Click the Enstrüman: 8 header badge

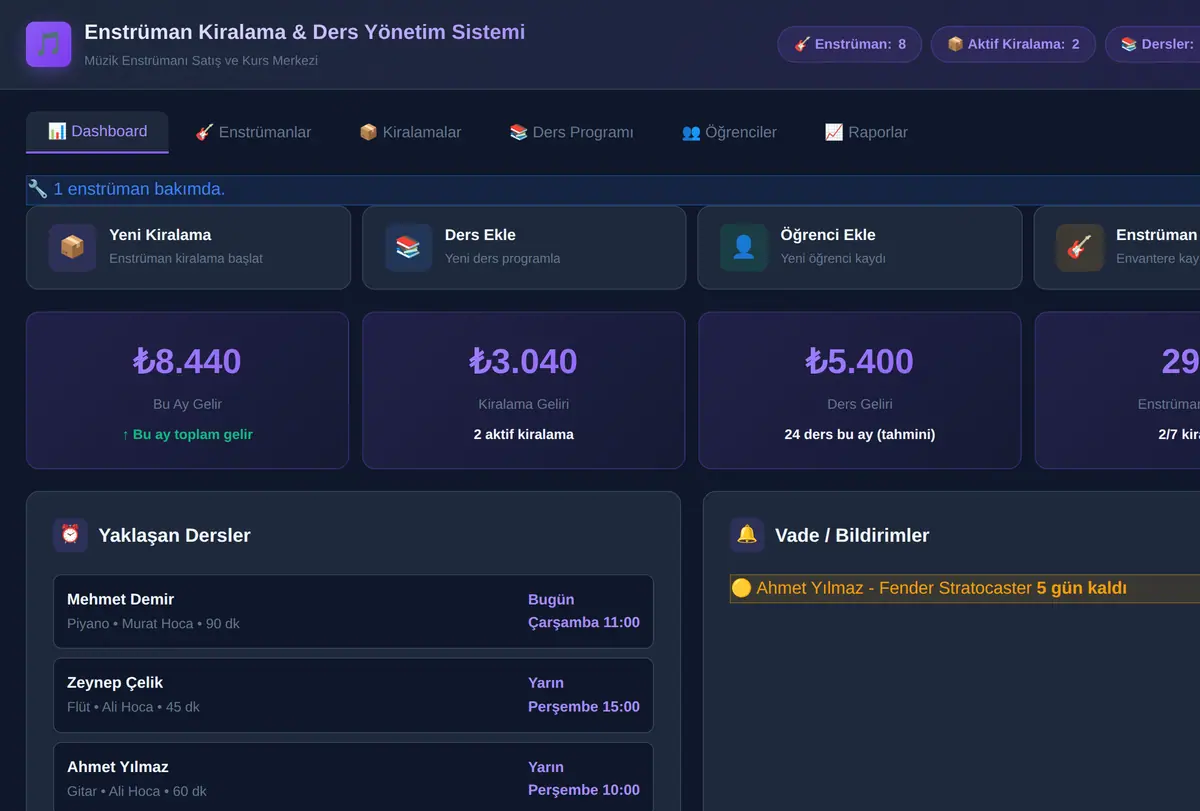tap(850, 44)
